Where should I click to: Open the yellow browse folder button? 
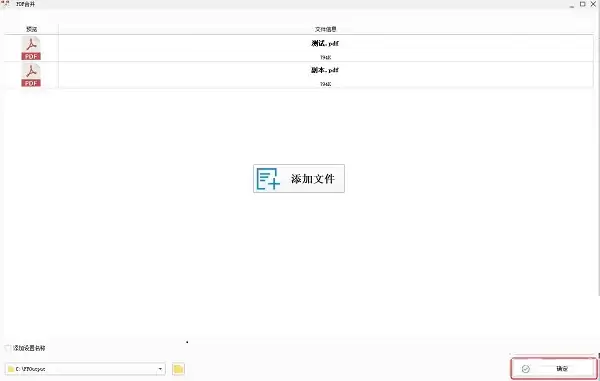tap(178, 369)
